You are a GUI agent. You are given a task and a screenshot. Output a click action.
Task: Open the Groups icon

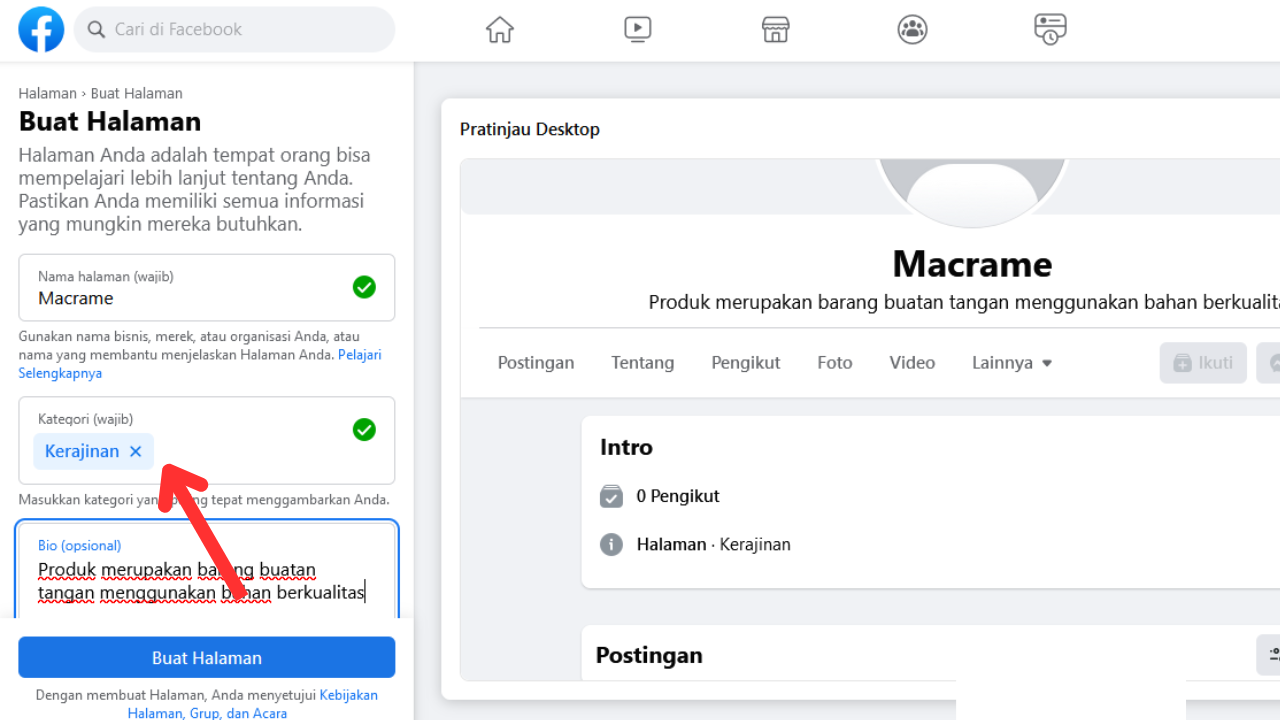coord(913,29)
